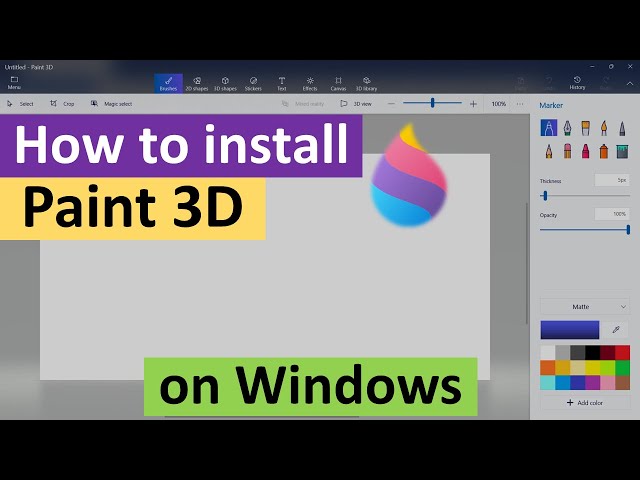640x480 pixels.
Task: Activate the eyedropper color picker
Action: [x=616, y=330]
